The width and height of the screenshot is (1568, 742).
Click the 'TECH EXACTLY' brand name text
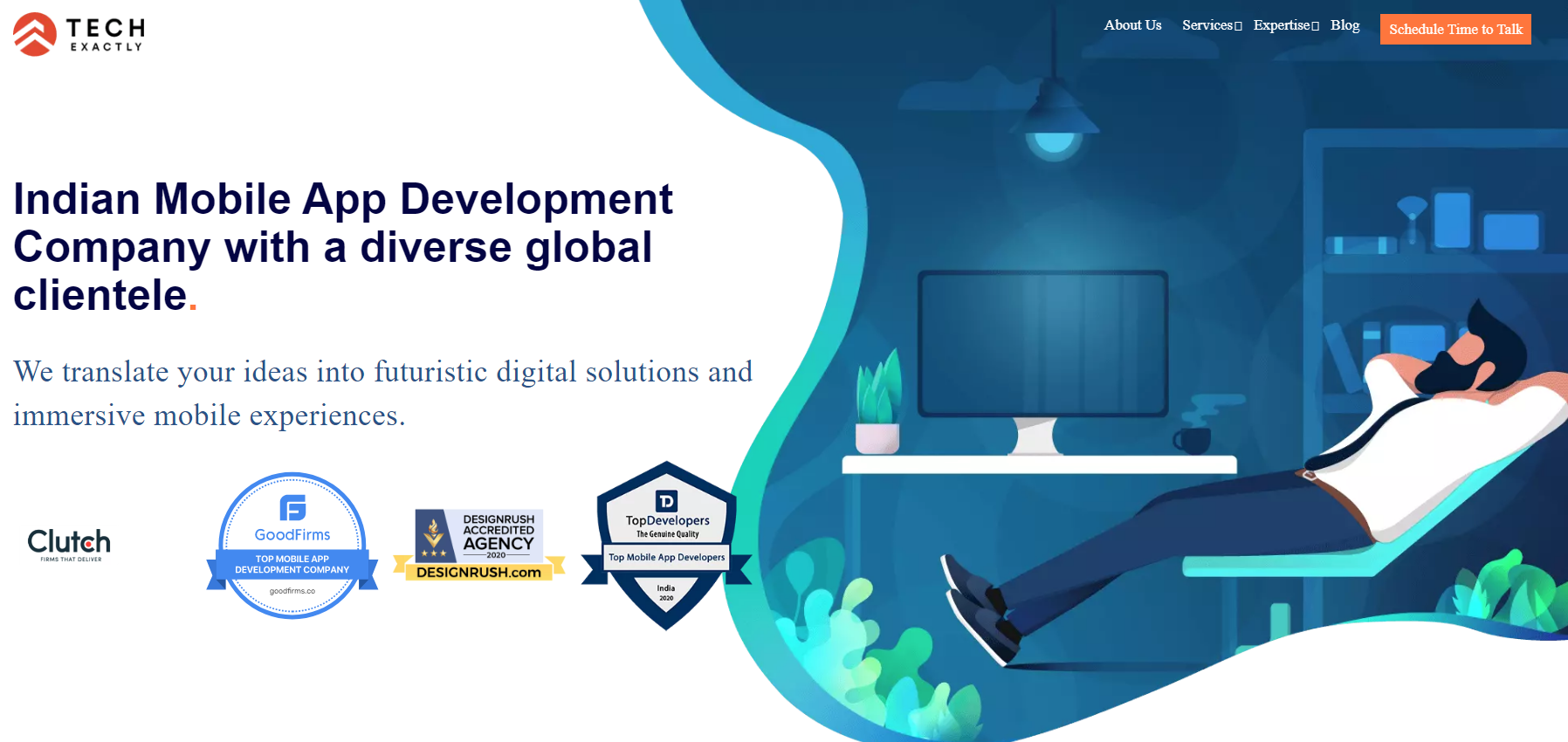(106, 35)
